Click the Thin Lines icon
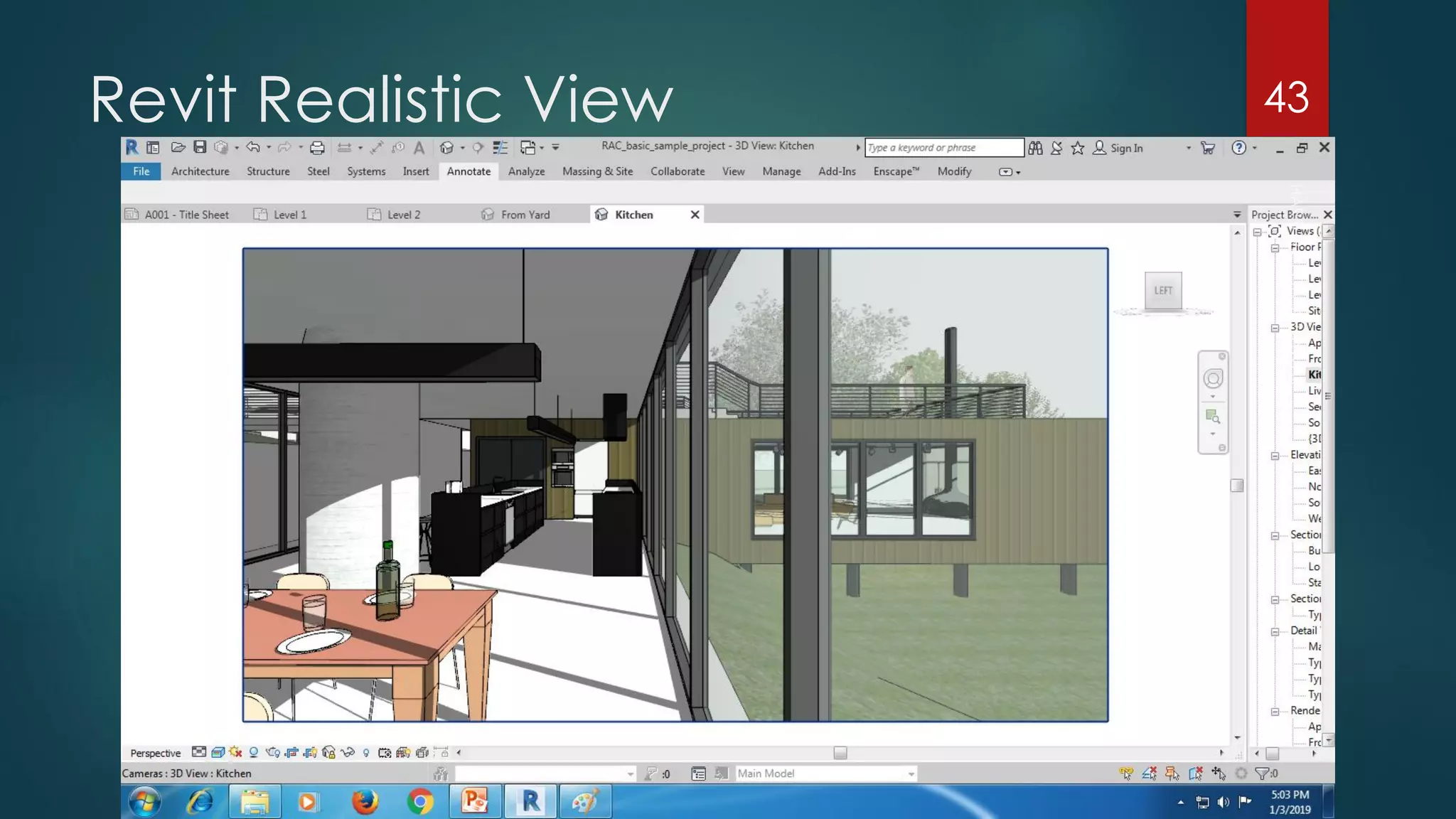 point(500,148)
